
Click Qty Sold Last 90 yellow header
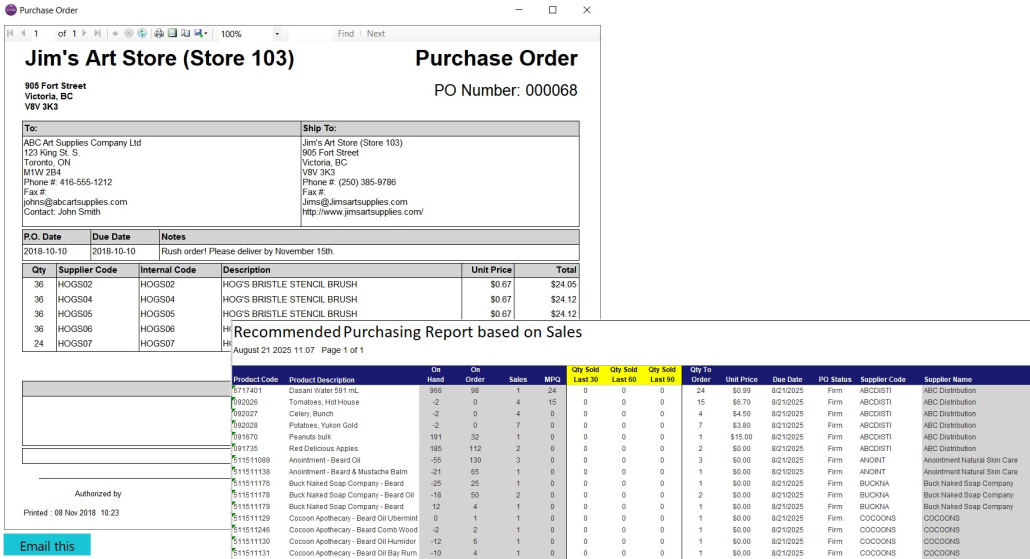click(x=662, y=374)
